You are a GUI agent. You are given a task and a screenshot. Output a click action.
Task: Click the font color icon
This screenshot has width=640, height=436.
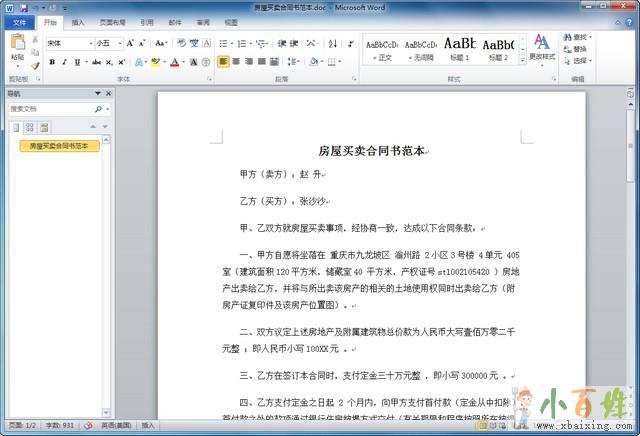(175, 62)
